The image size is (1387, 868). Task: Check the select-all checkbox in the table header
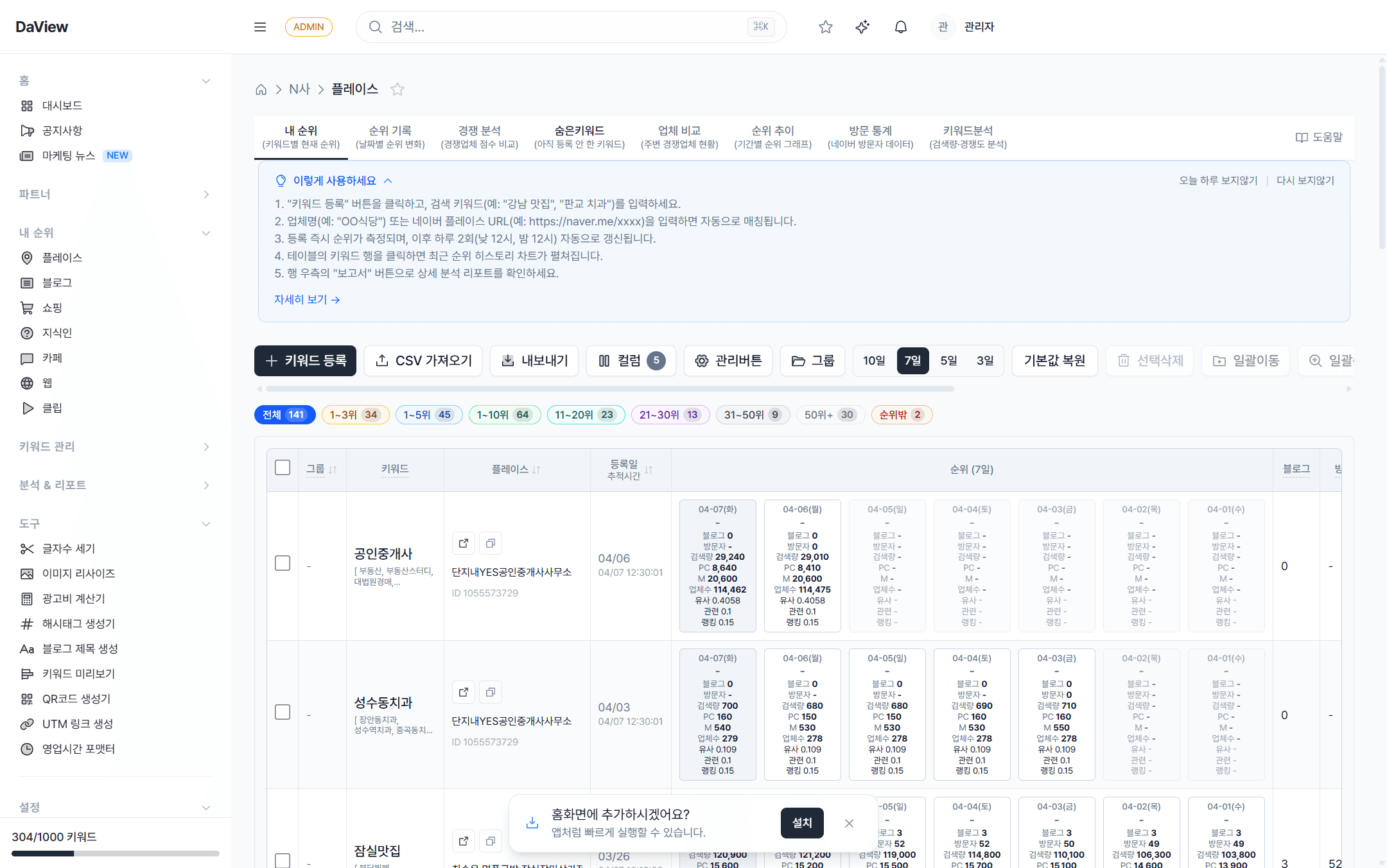pos(283,467)
